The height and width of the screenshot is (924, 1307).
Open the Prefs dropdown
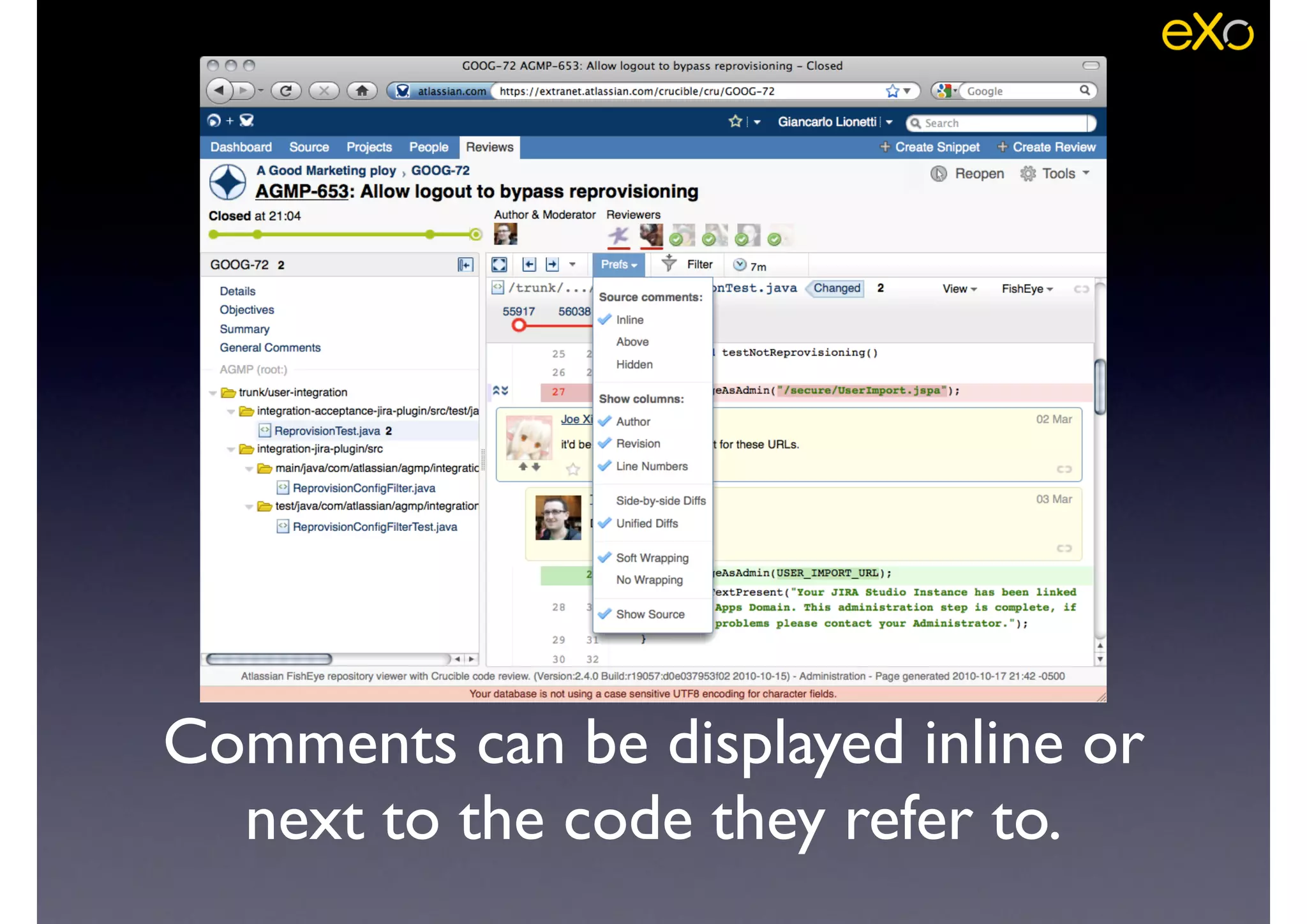click(618, 264)
